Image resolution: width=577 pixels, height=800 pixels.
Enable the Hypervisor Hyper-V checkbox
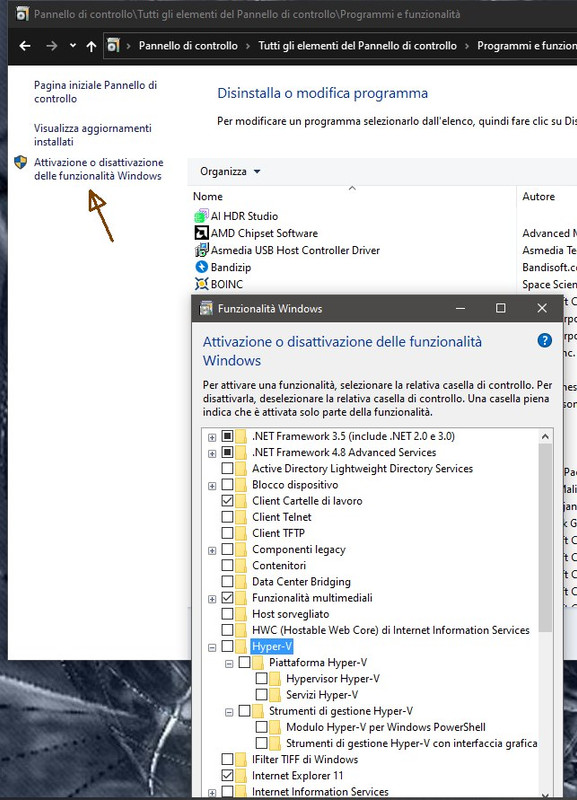point(261,679)
